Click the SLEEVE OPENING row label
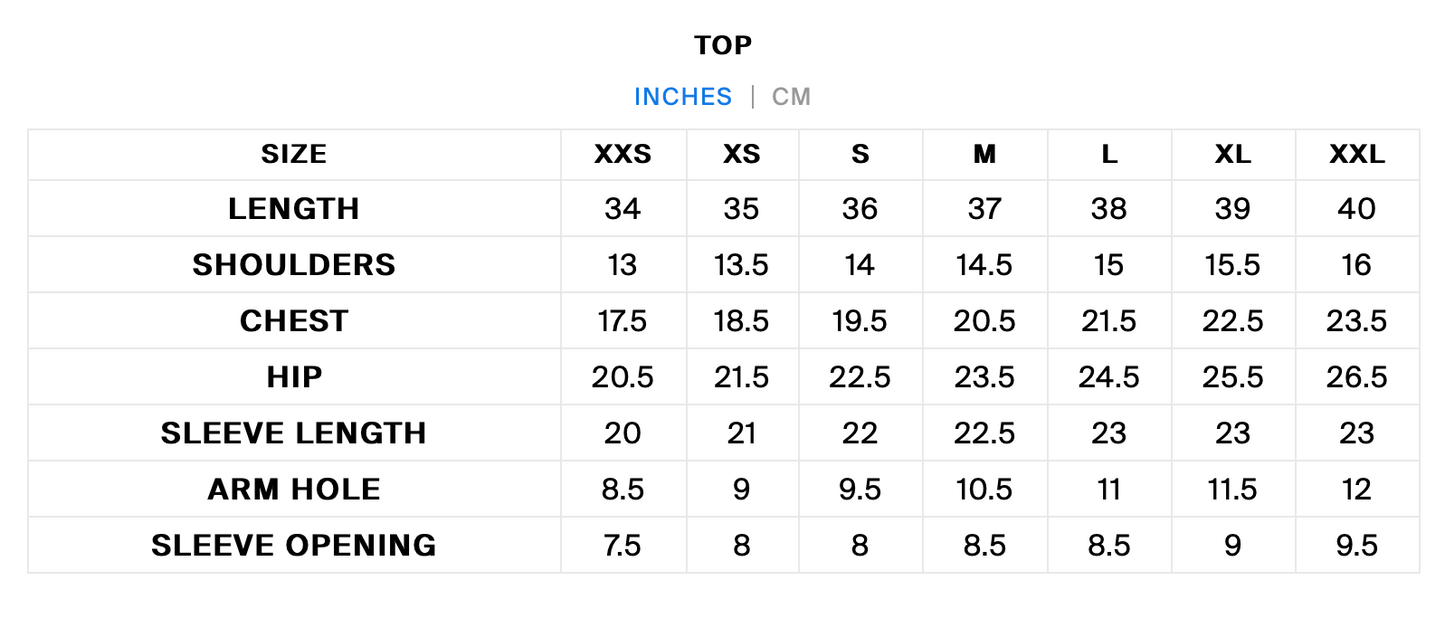The height and width of the screenshot is (628, 1445). 294,545
